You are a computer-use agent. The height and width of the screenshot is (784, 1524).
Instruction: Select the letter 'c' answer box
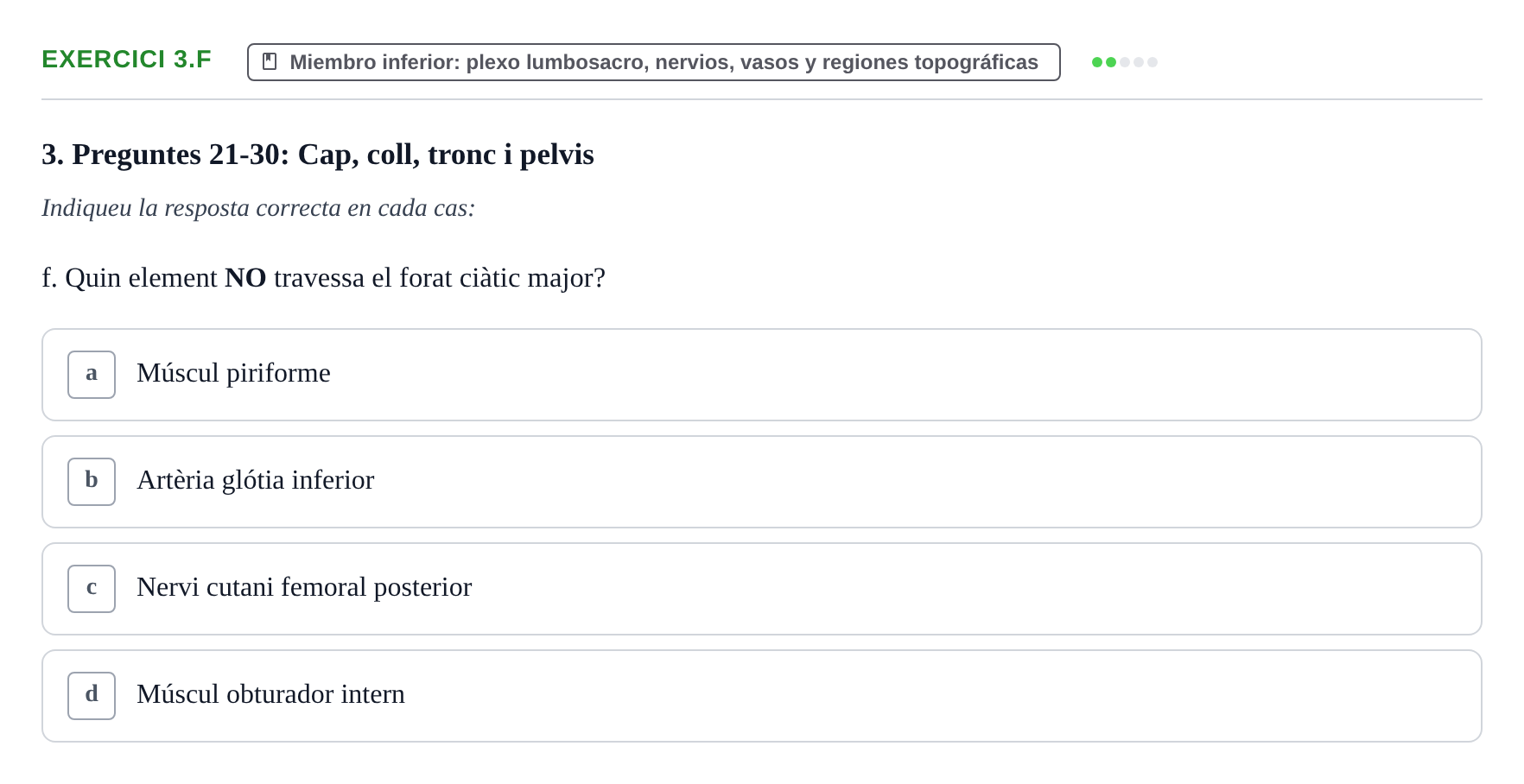[92, 589]
